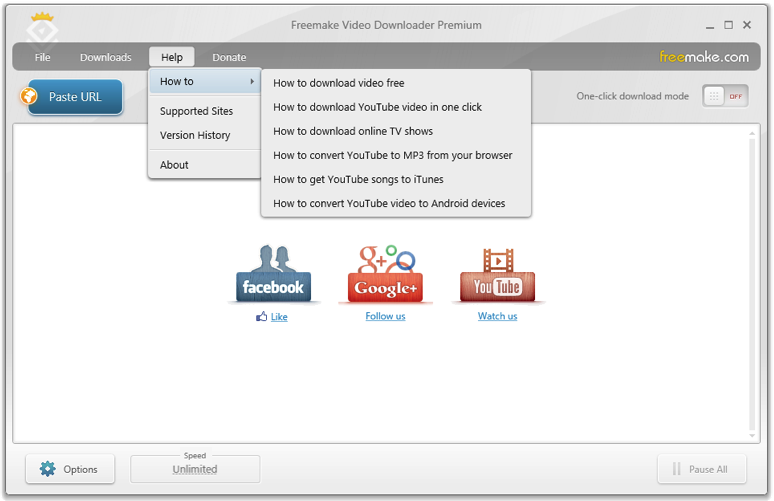The width and height of the screenshot is (774, 501).
Task: Click the download list vertical scrollbar
Action: click(x=752, y=284)
